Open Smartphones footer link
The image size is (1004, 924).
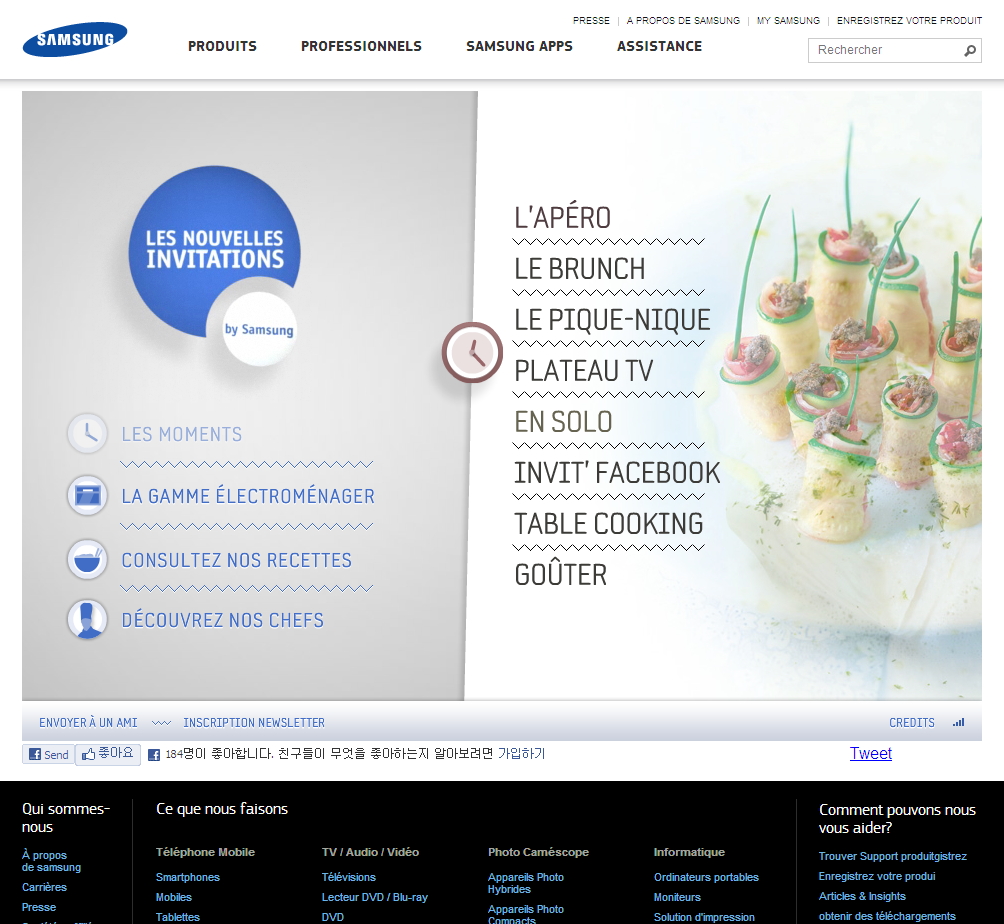(188, 877)
